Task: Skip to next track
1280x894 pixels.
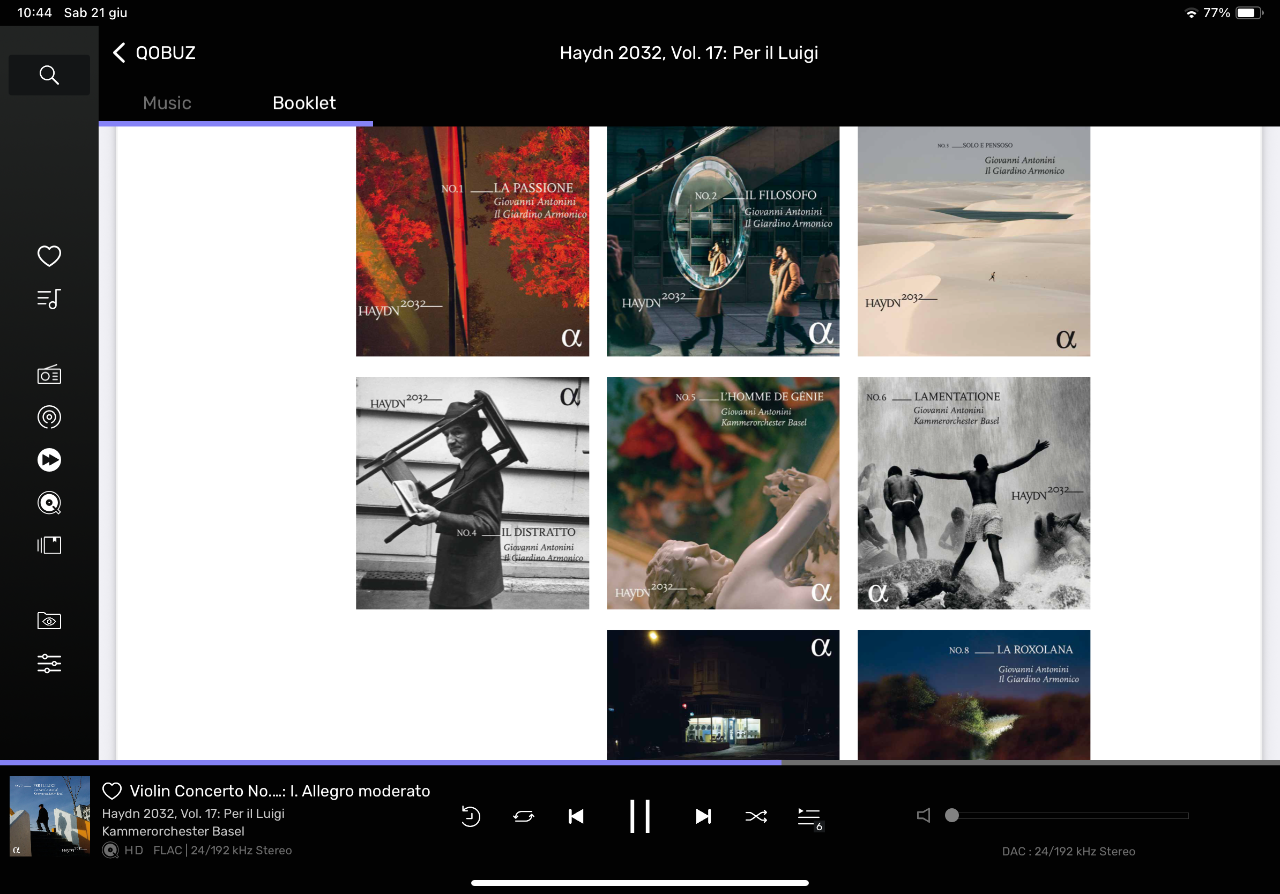Action: click(703, 816)
